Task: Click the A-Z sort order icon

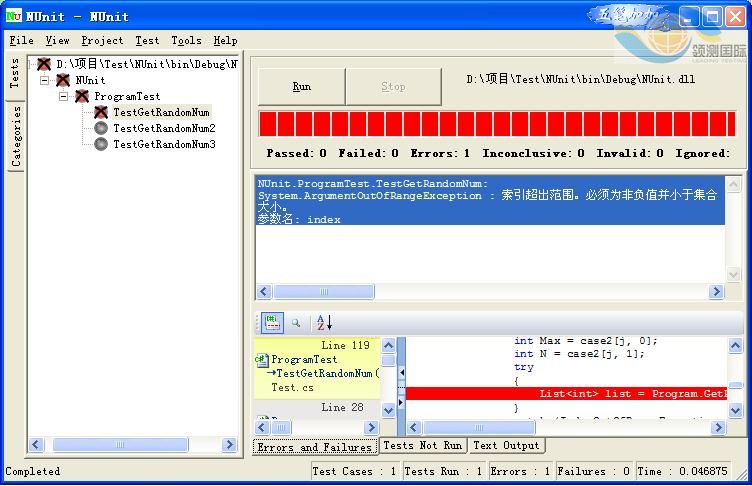Action: (x=324, y=323)
